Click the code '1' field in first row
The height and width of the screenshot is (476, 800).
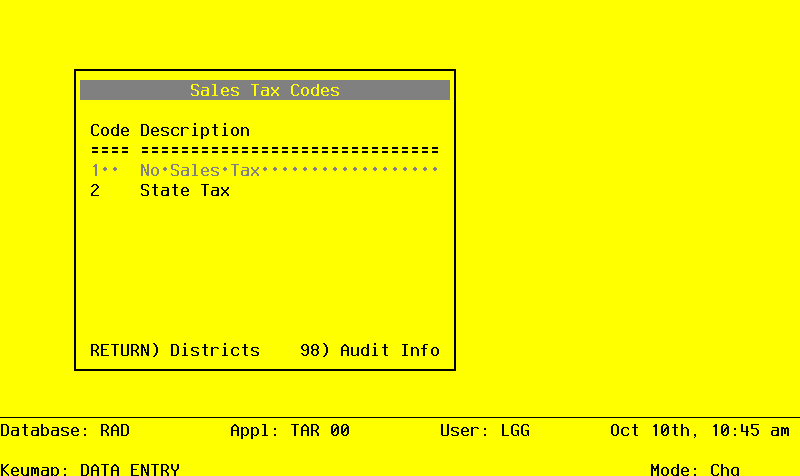pos(105,170)
